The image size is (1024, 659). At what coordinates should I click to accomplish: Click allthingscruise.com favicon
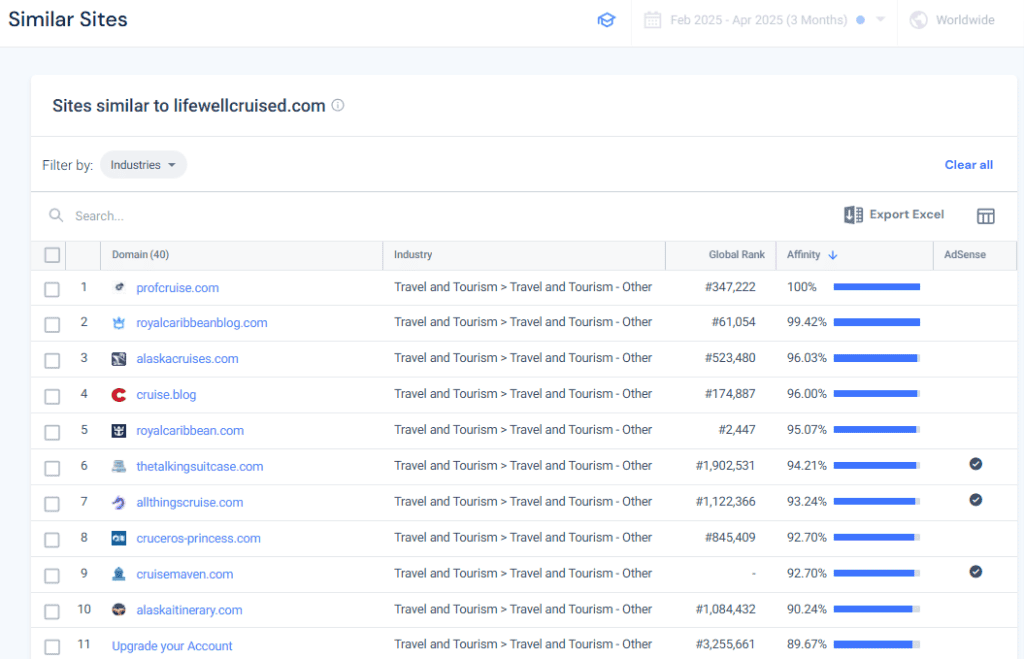tap(119, 502)
